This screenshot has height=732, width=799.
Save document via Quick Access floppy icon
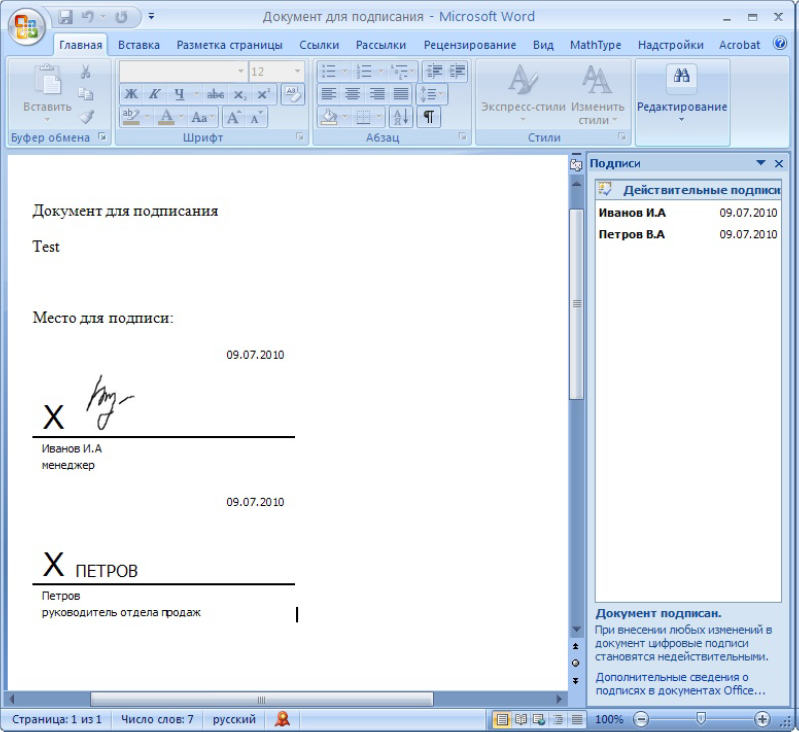click(x=66, y=17)
